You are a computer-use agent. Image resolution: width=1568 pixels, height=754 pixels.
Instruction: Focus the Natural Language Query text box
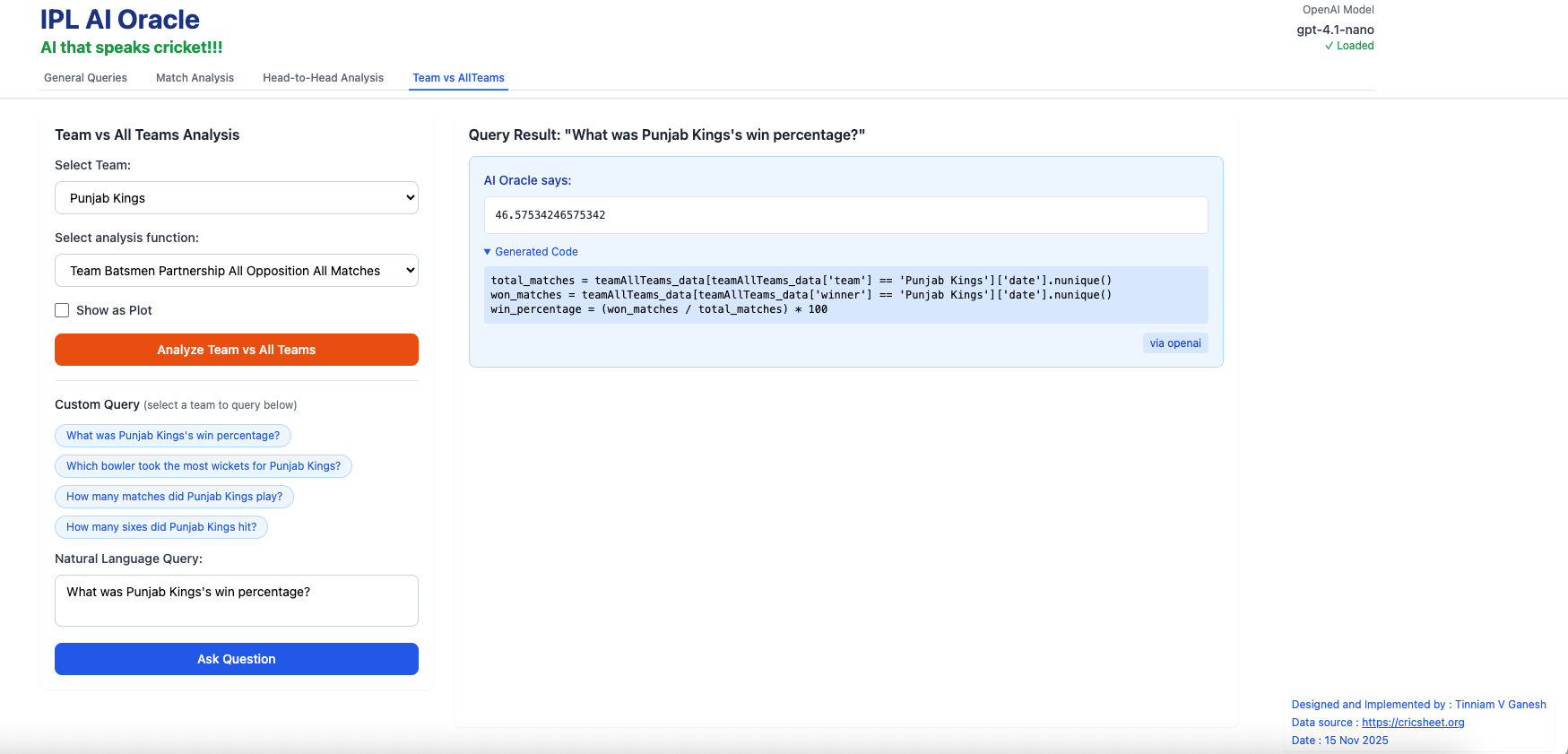pyautogui.click(x=237, y=601)
